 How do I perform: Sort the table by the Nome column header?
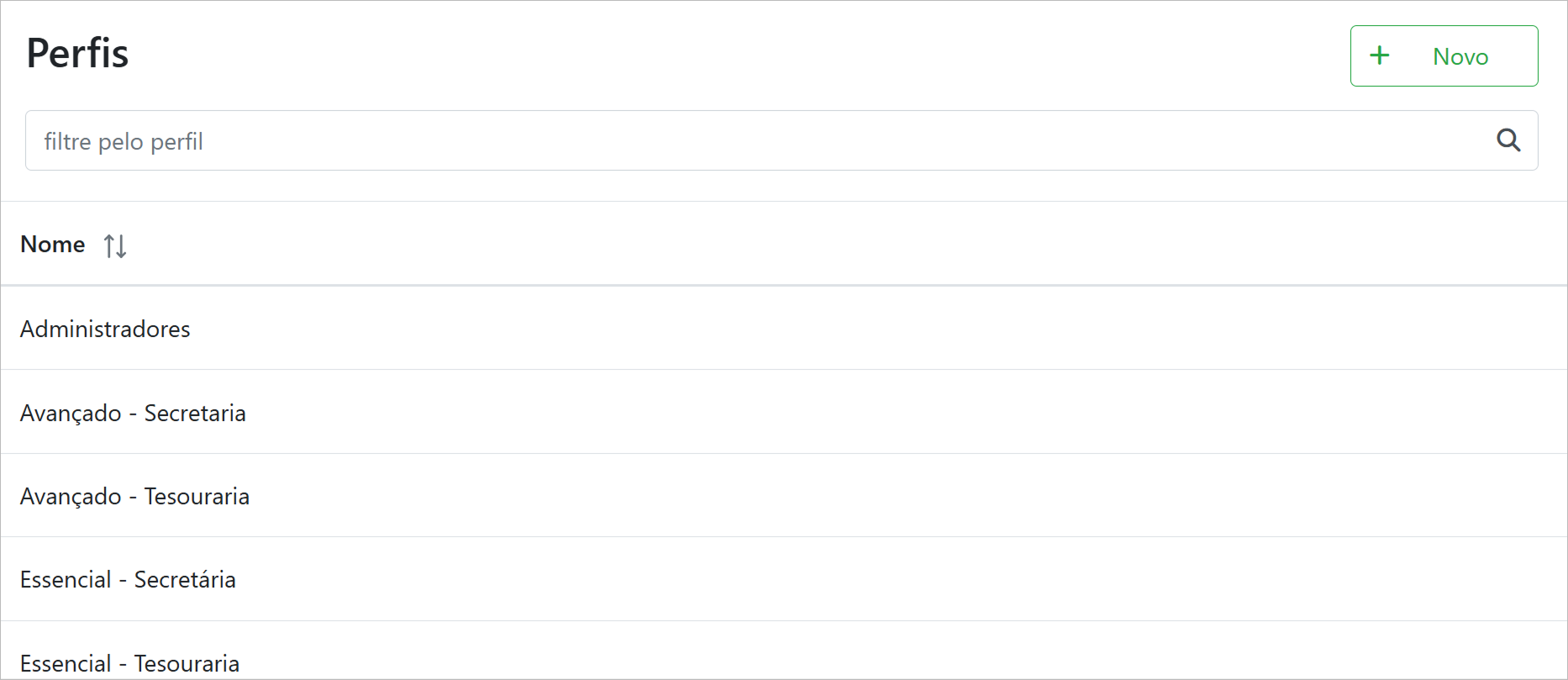(x=53, y=244)
